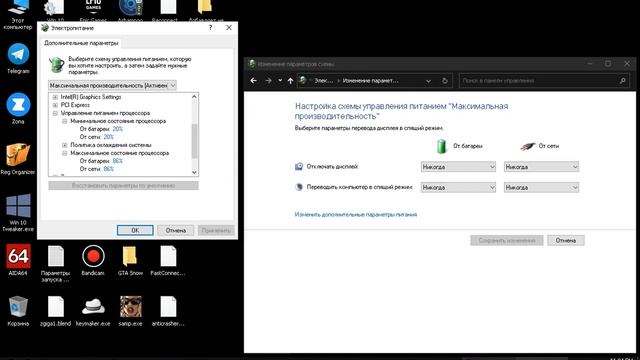This screenshot has width=640, height=360.
Task: Open the Zona desktop shortcut
Action: [18, 109]
